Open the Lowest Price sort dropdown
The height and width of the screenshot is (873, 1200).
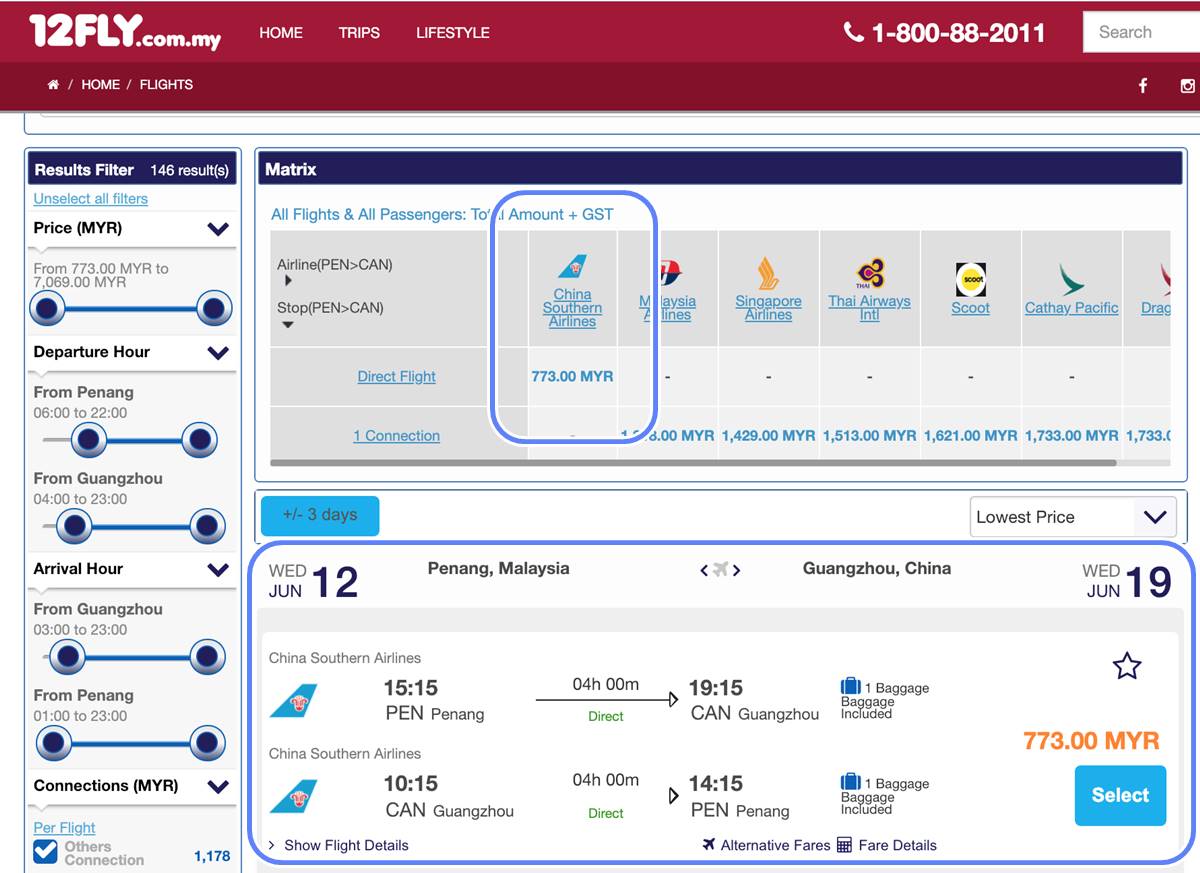(x=1073, y=517)
